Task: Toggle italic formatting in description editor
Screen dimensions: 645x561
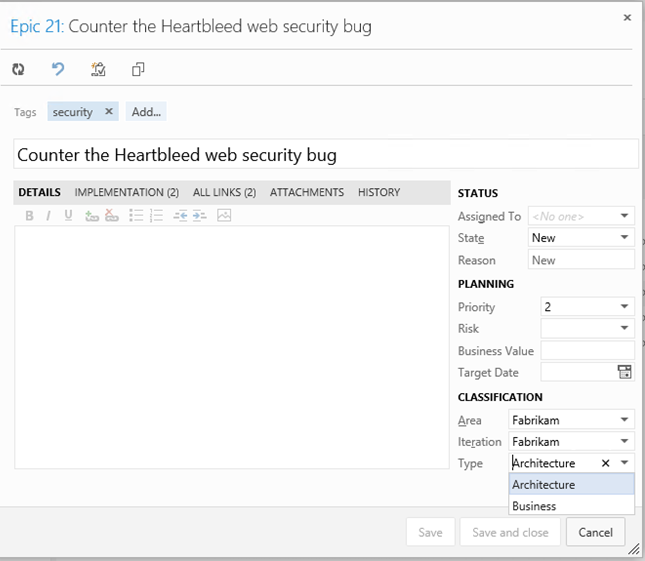Action: (x=49, y=216)
